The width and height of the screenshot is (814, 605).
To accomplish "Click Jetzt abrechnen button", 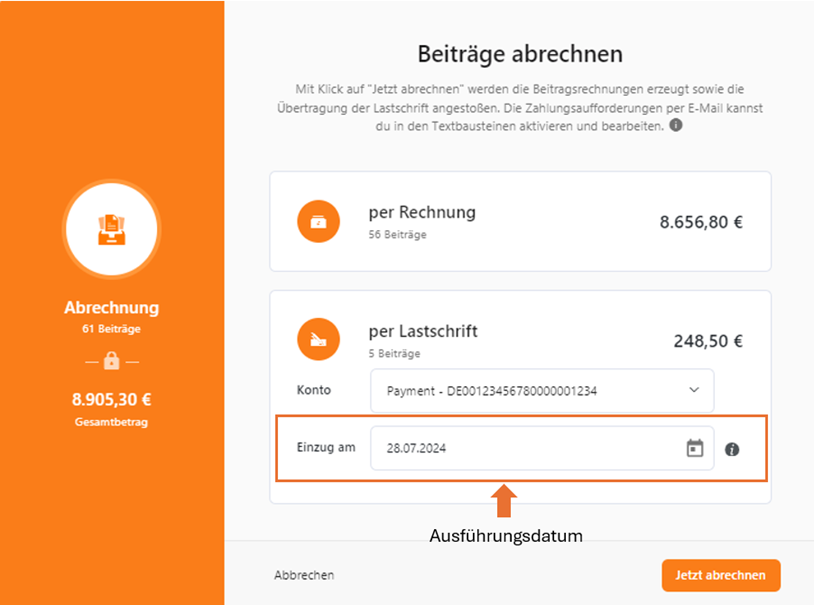I will (721, 575).
